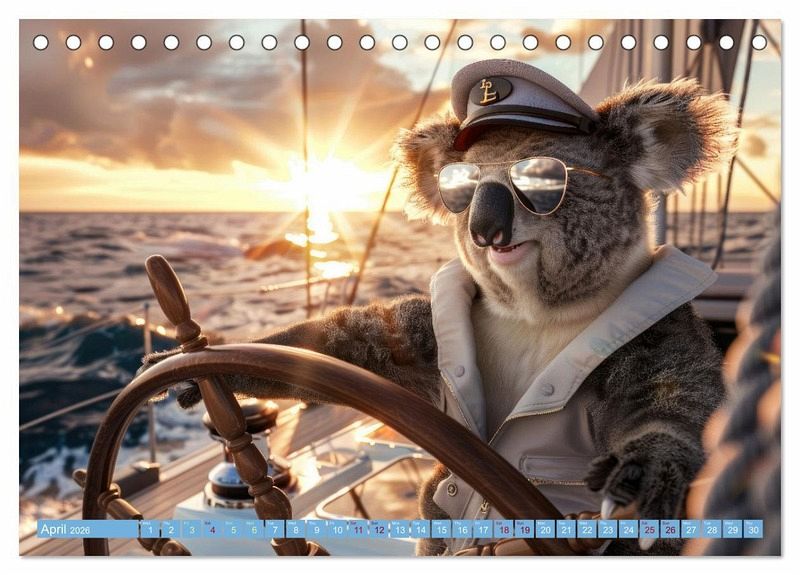Select date 6 in the calendar strip

[x=254, y=529]
